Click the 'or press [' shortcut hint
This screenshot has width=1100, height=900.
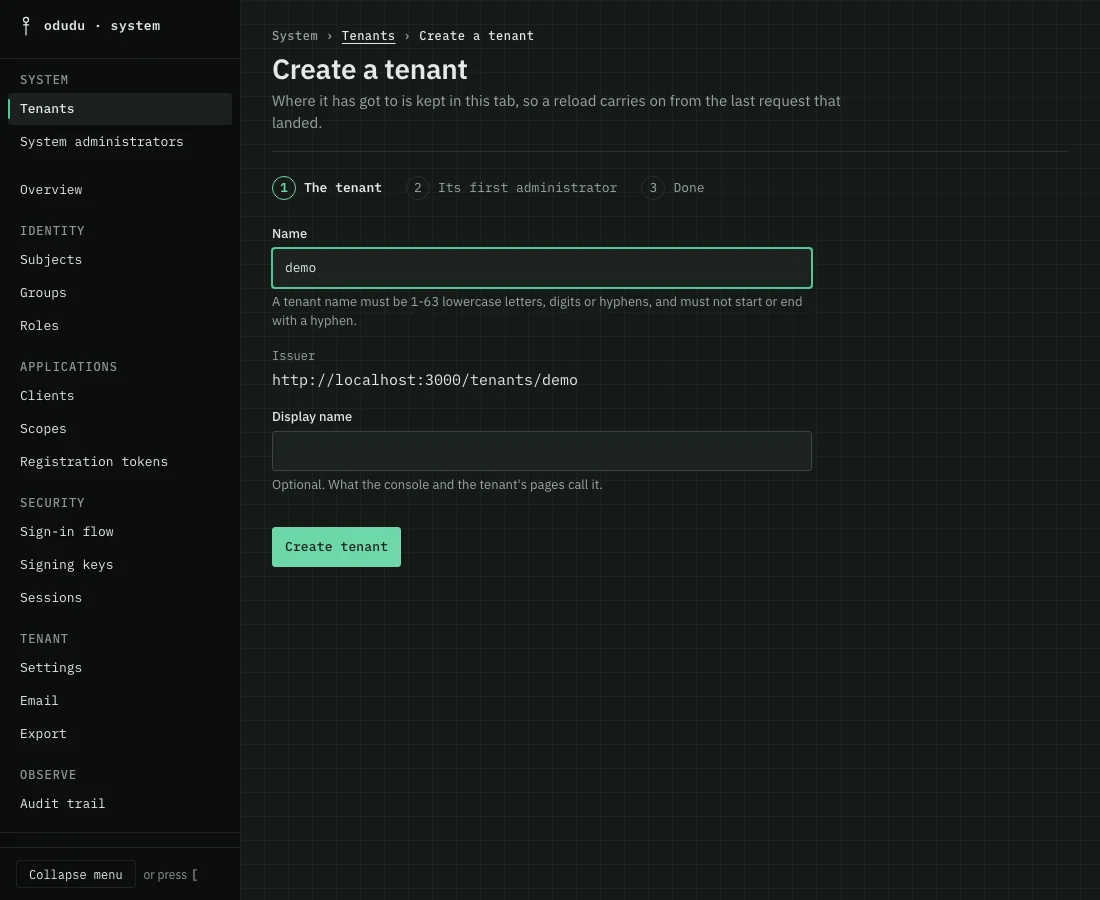pyautogui.click(x=170, y=875)
